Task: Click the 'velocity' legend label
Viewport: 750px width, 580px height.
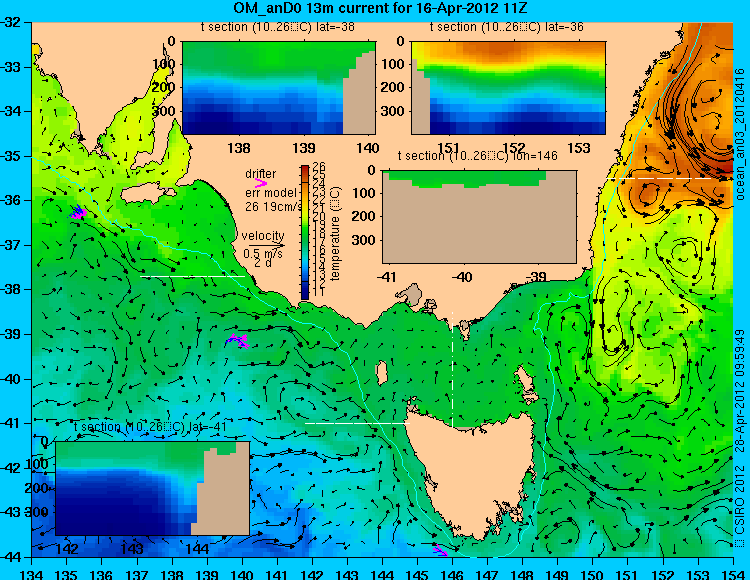Action: pos(263,236)
